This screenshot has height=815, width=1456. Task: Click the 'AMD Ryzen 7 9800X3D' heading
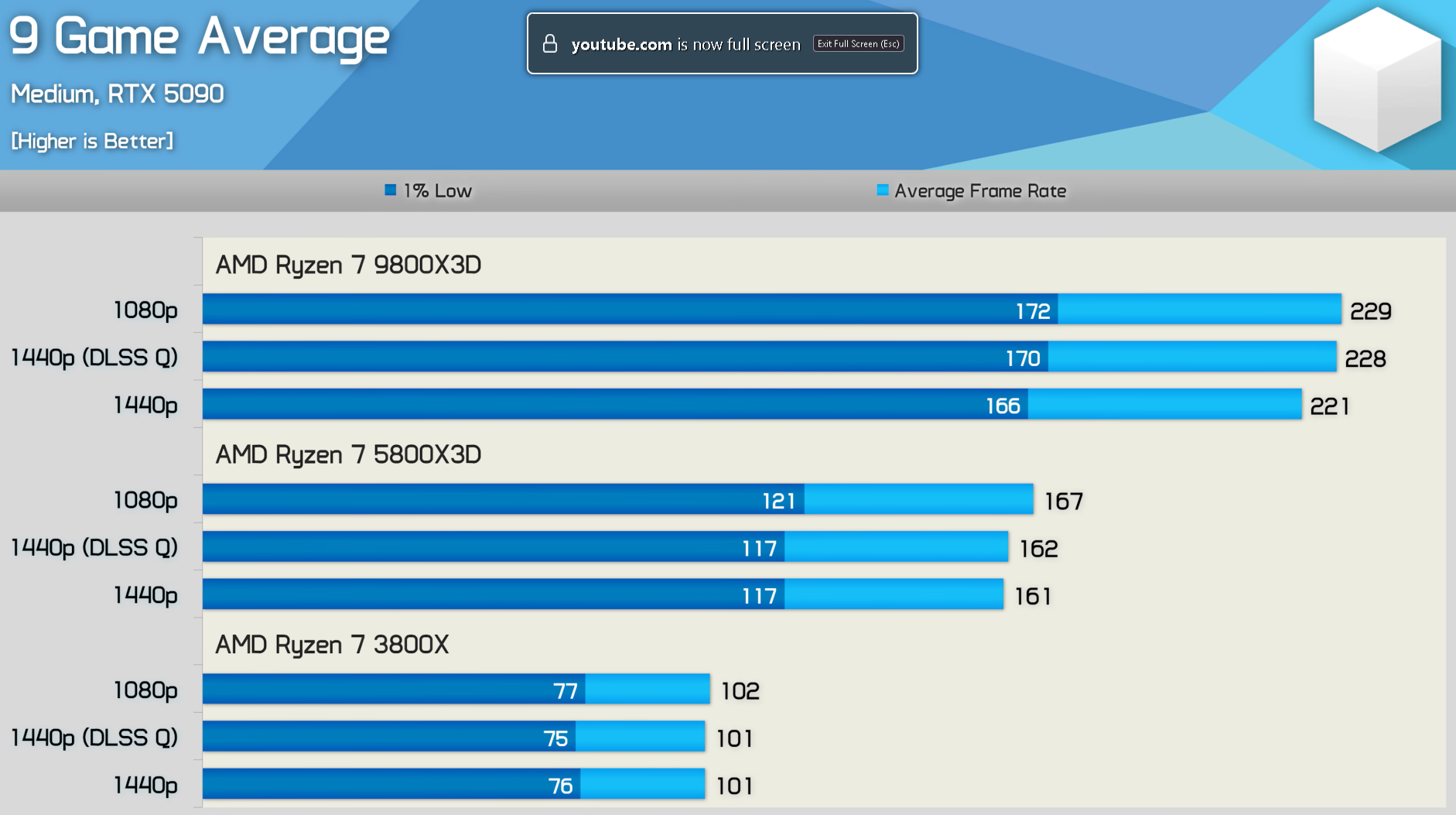(x=348, y=265)
